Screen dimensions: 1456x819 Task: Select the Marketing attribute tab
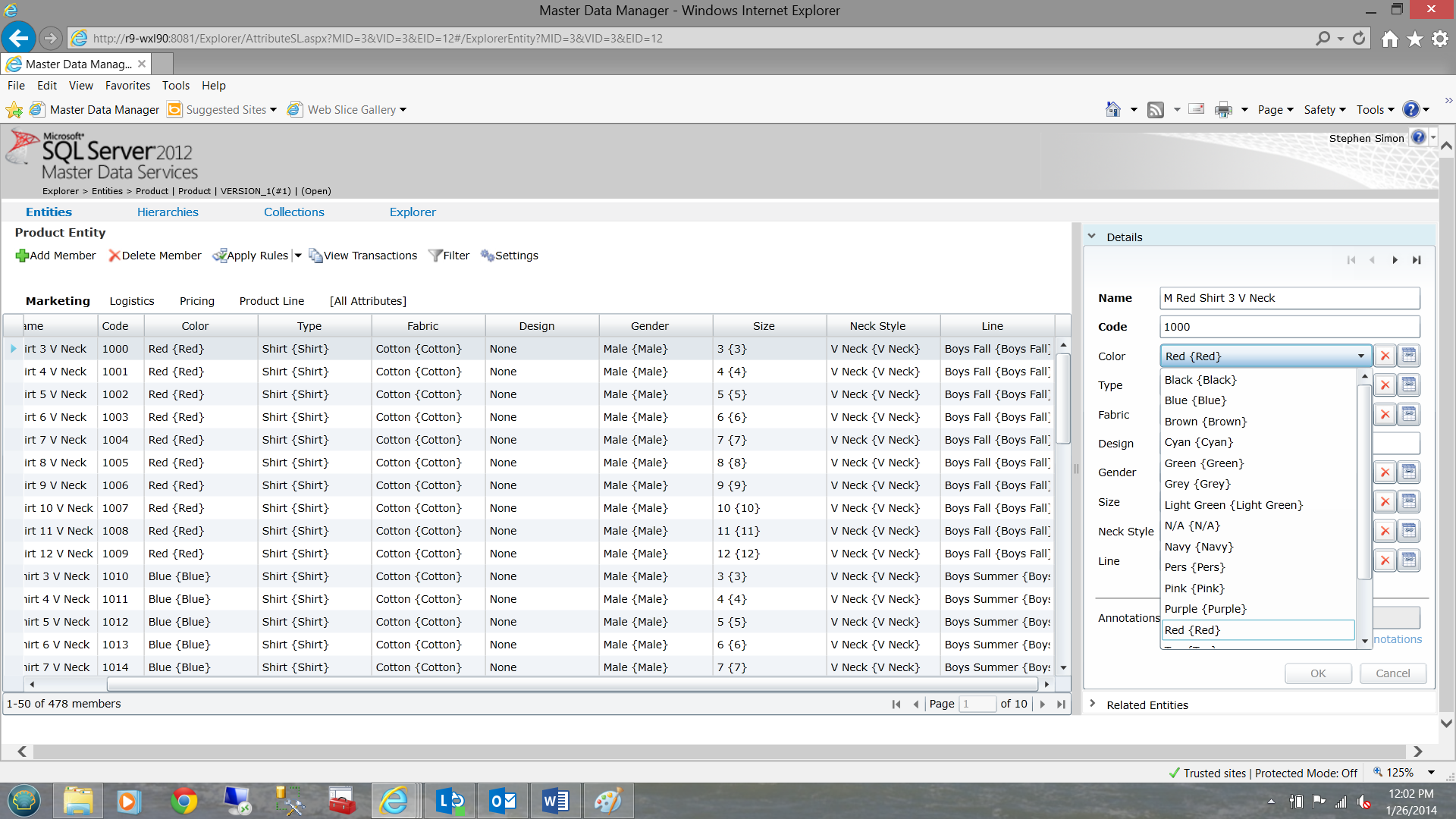(56, 300)
